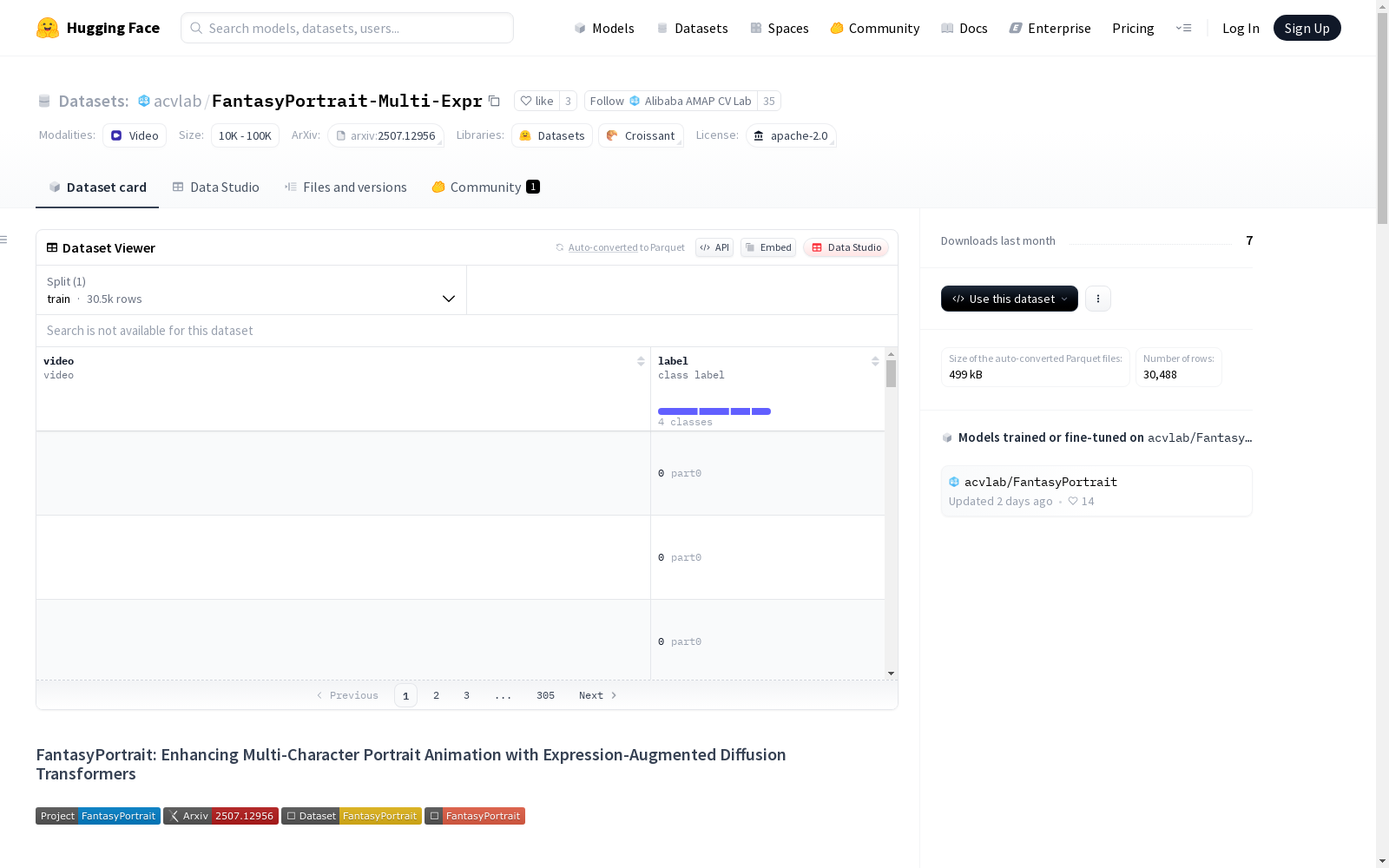This screenshot has width=1389, height=868.
Task: Copy the dataset name with the copy icon
Action: (x=494, y=101)
